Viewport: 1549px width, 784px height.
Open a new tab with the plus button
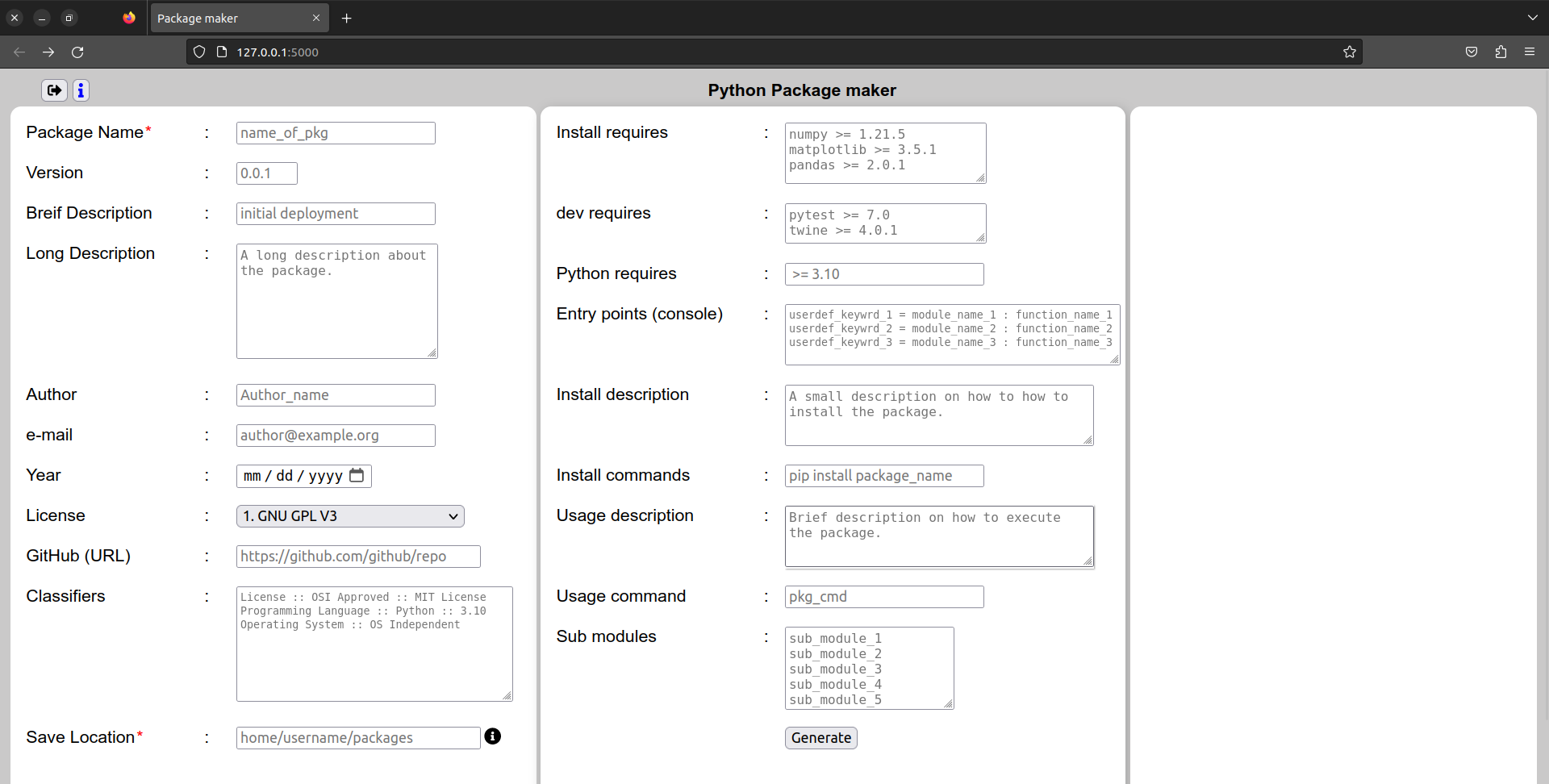[x=347, y=18]
